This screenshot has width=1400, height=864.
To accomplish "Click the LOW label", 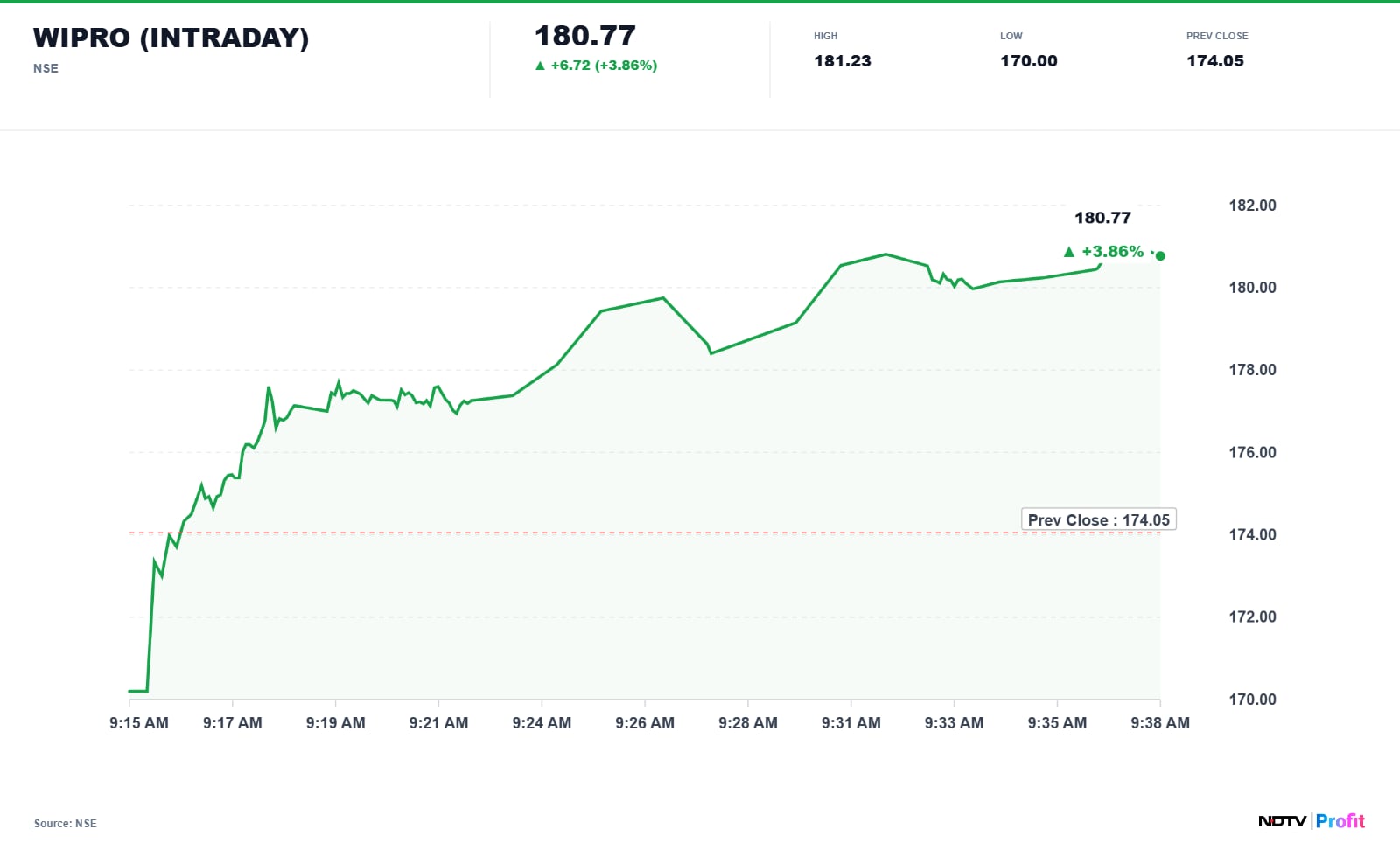I will pyautogui.click(x=1011, y=36).
